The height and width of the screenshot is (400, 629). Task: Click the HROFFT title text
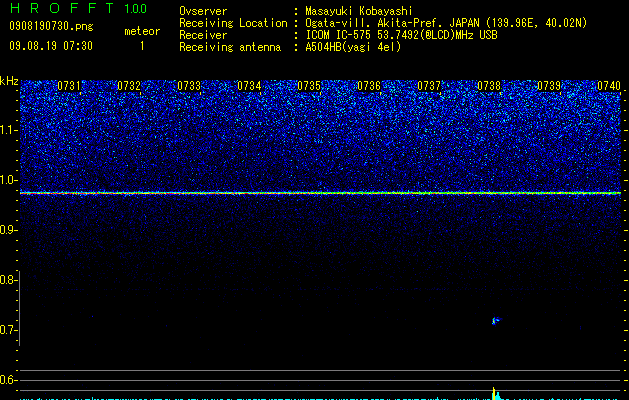click(x=63, y=8)
